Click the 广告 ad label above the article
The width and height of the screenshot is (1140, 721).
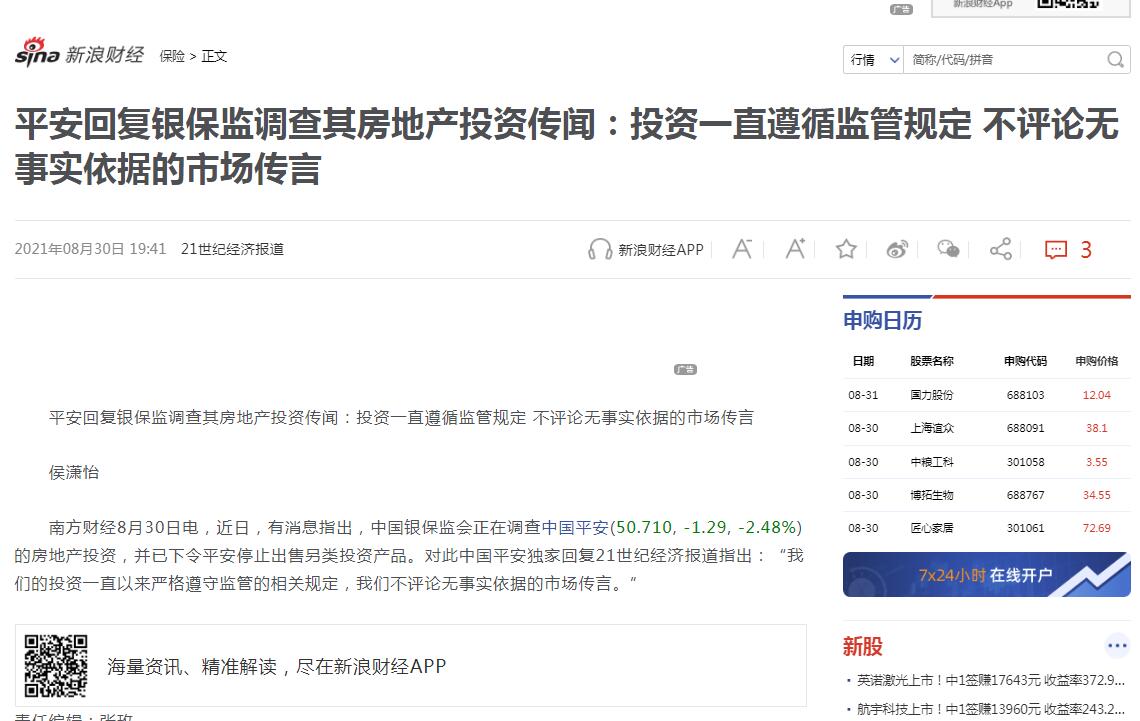[685, 369]
